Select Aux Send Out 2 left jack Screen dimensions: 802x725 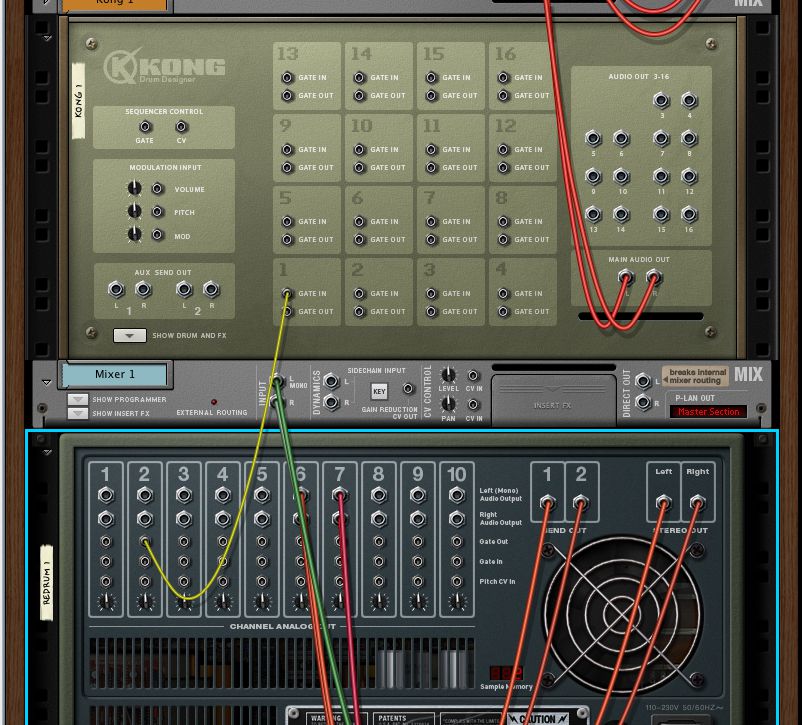point(184,290)
